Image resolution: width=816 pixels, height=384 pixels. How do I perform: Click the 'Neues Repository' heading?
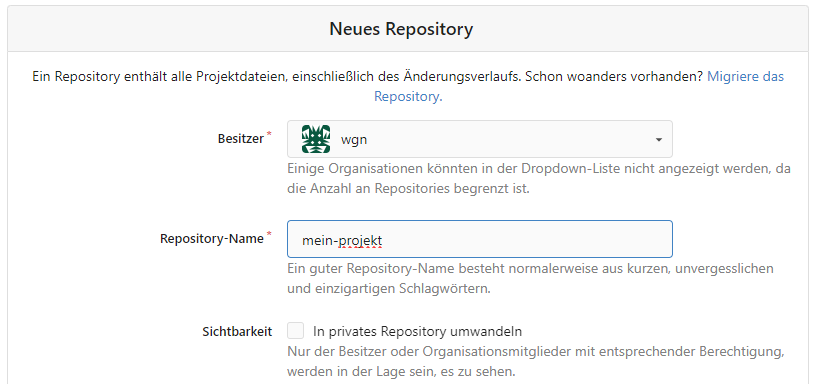(401, 29)
